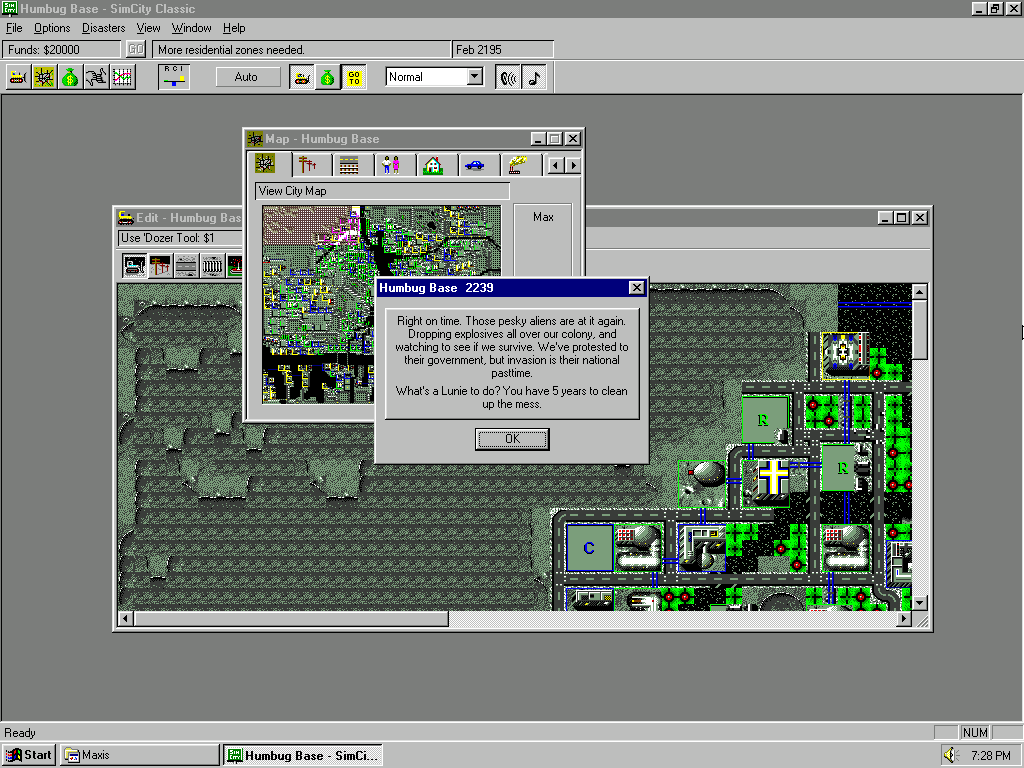Show the Traffic view using the car icon
The width and height of the screenshot is (1024, 768).
click(x=476, y=164)
